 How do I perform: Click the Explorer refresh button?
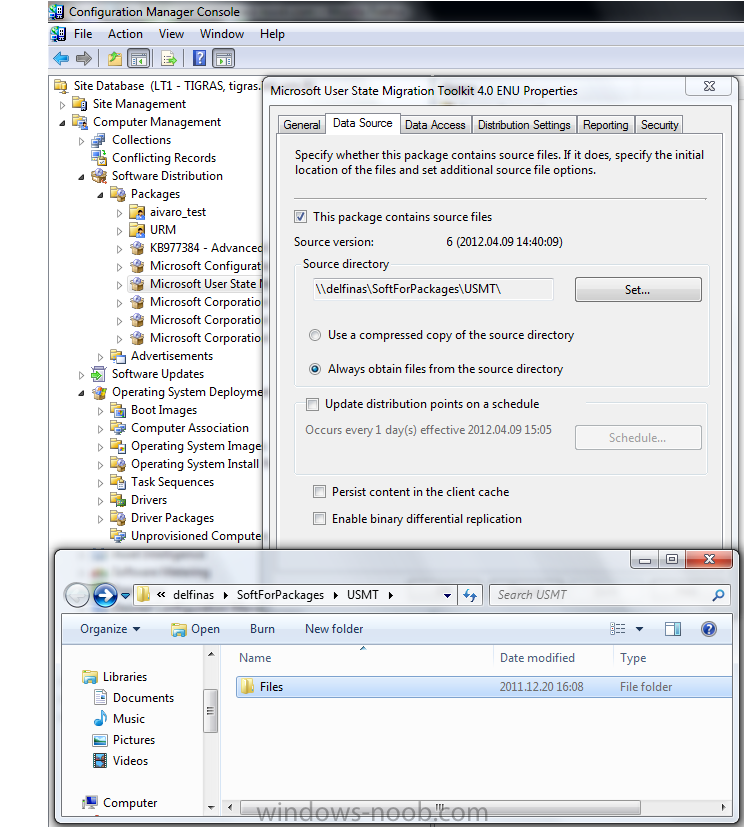[470, 595]
